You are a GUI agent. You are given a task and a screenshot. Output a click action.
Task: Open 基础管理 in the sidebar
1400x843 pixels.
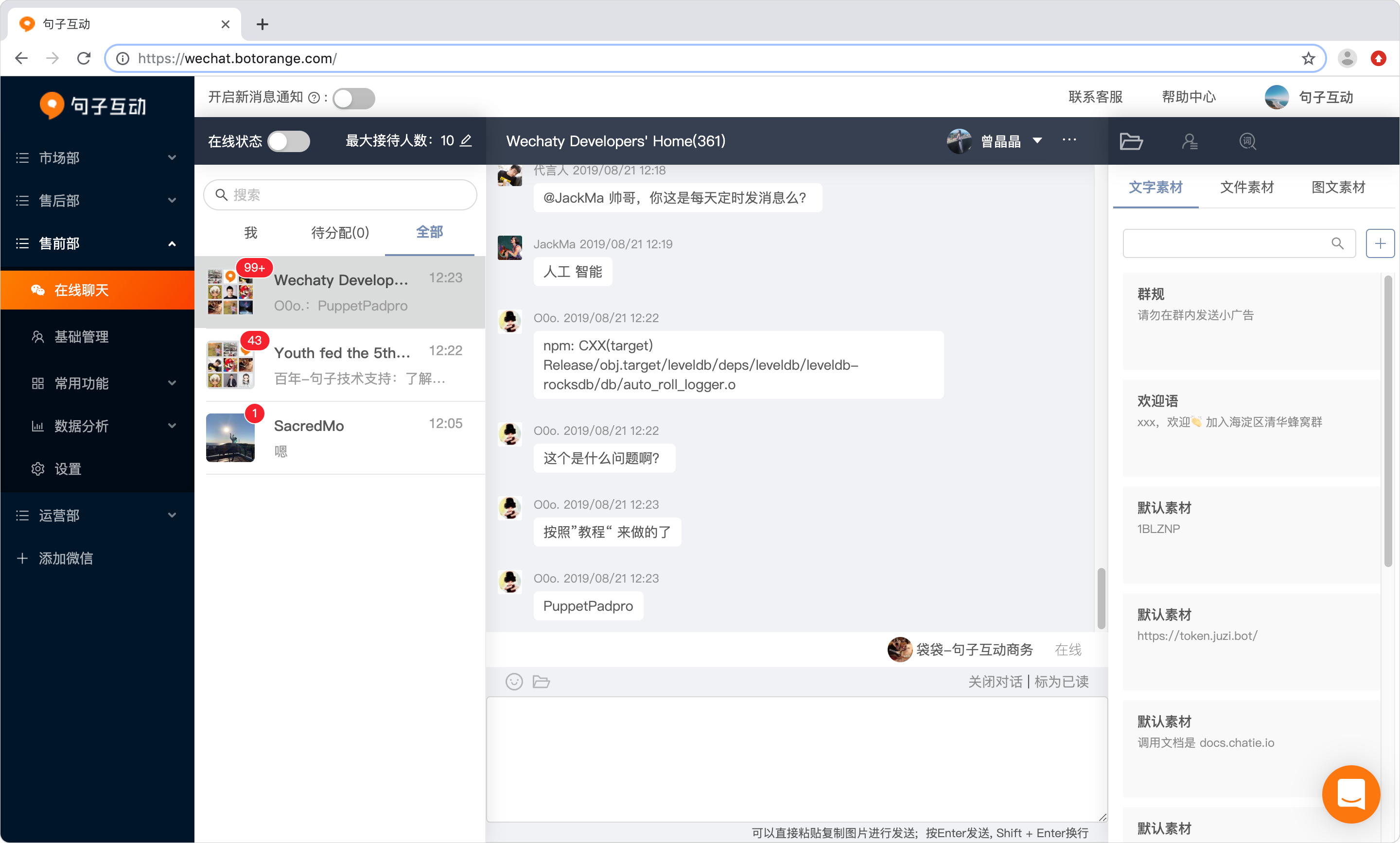(x=97, y=336)
